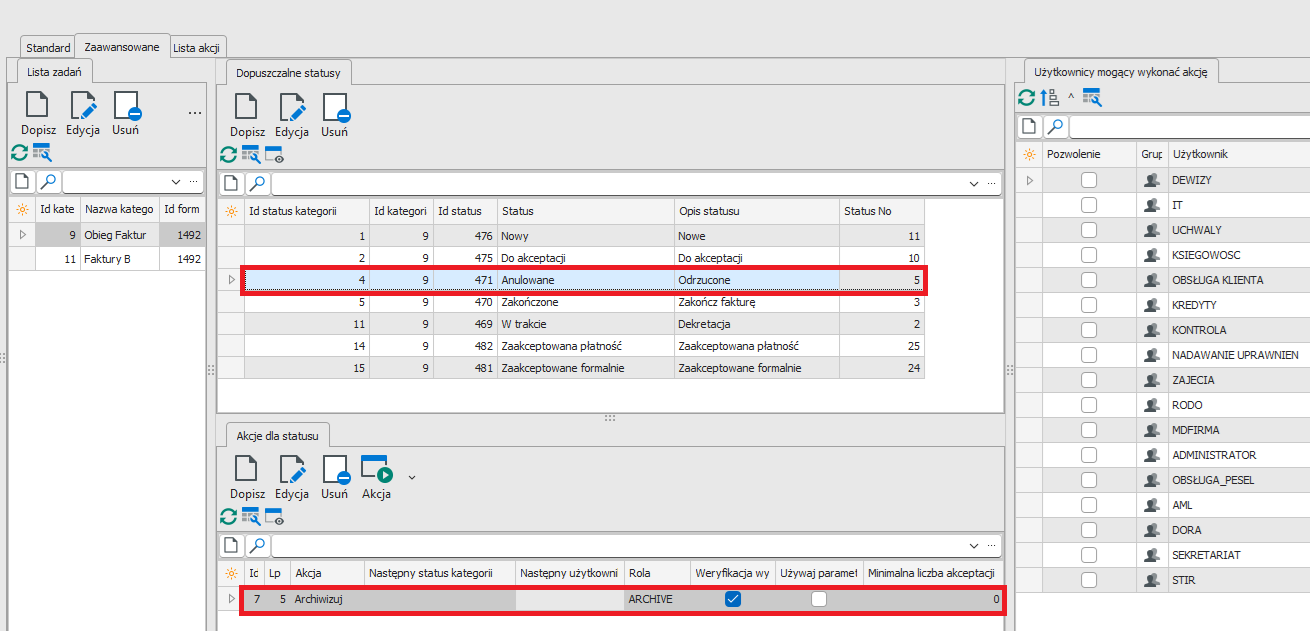Tick Pozwolenie checkbox for ADMINISTRATOR

tap(1089, 455)
